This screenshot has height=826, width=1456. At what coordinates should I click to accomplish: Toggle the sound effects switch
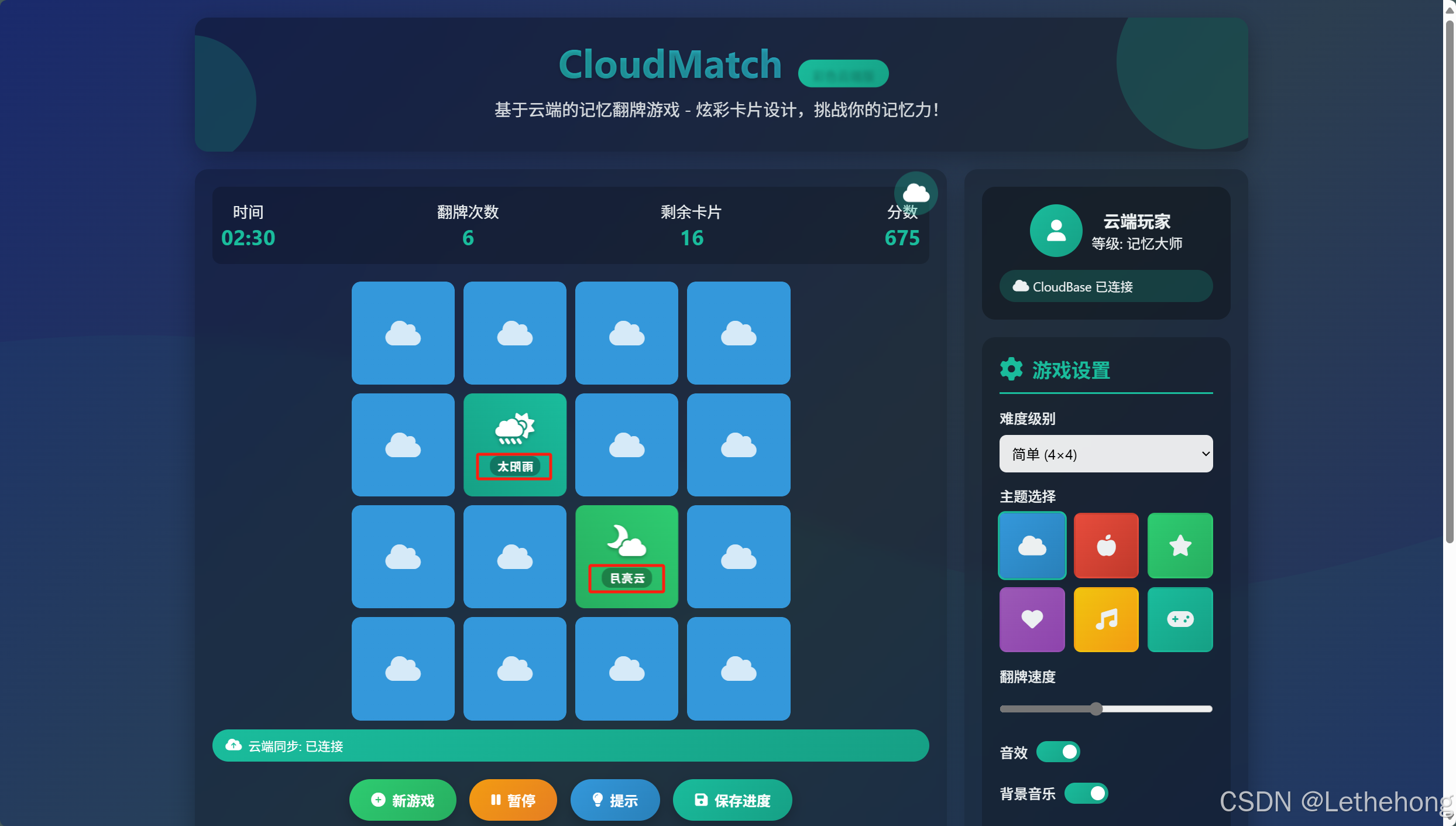point(1058,752)
